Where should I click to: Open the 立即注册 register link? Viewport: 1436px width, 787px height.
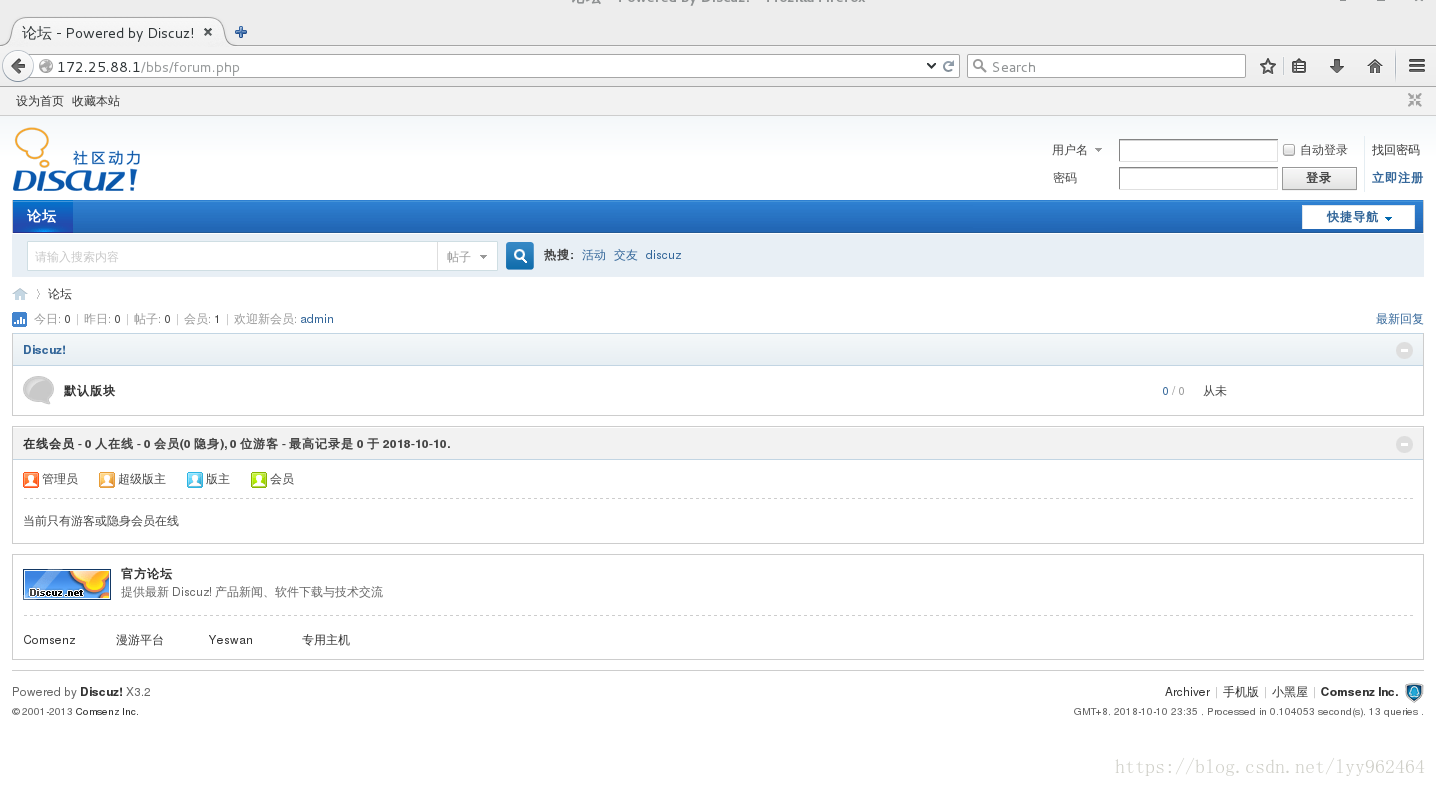click(x=1397, y=177)
